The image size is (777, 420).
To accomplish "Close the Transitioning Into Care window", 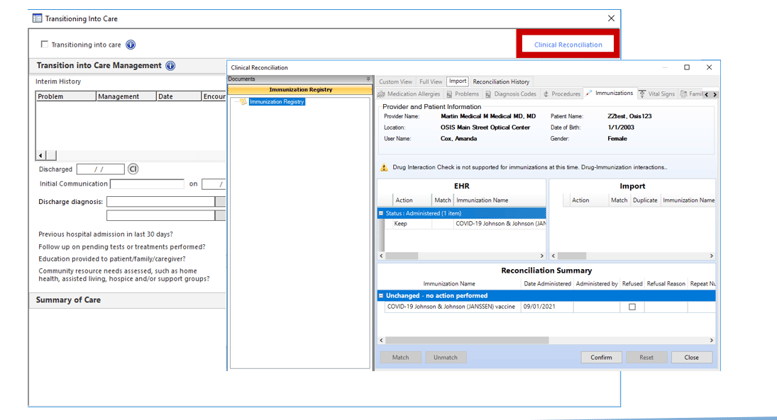I will click(611, 18).
